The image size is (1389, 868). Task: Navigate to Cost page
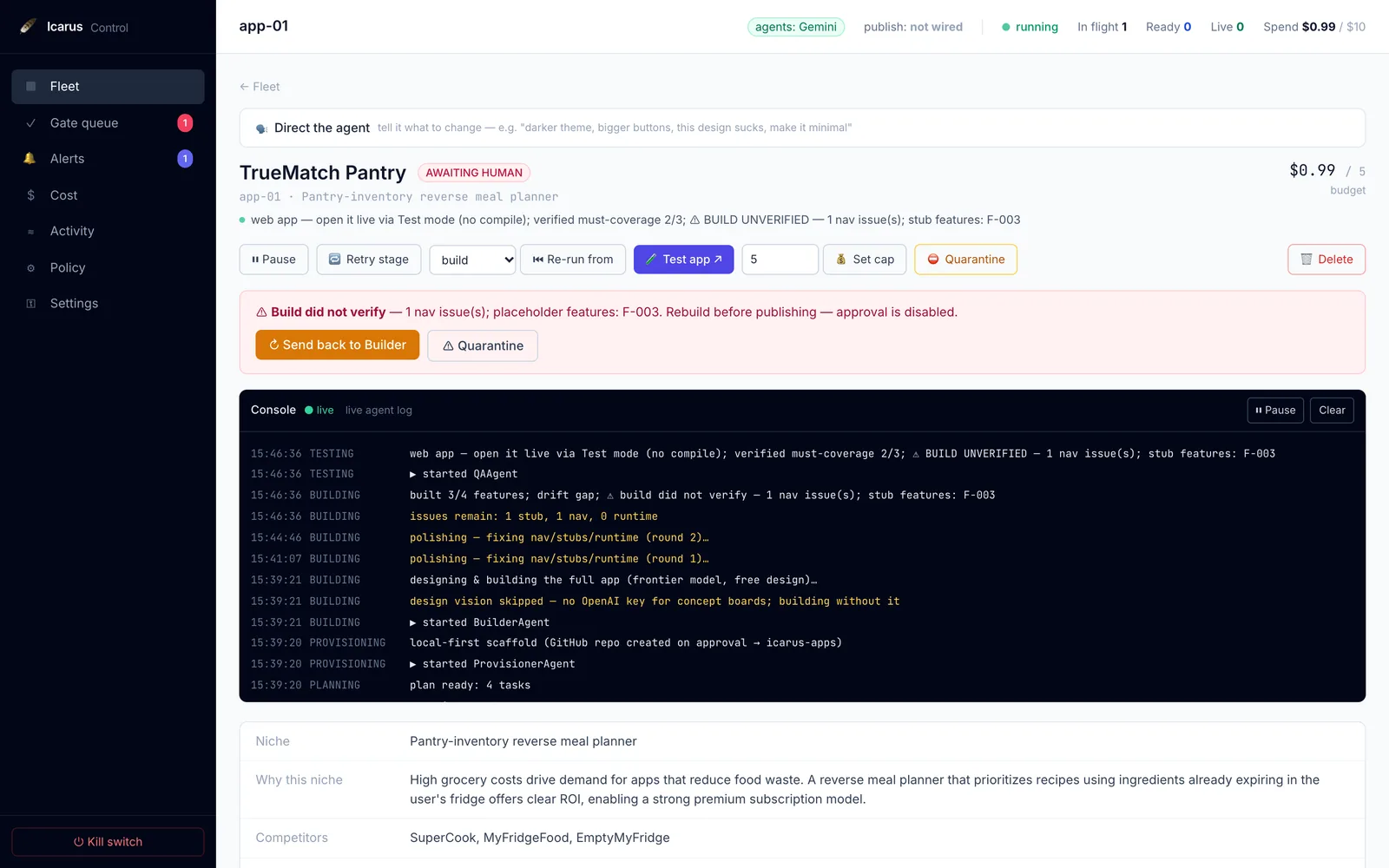(x=108, y=195)
